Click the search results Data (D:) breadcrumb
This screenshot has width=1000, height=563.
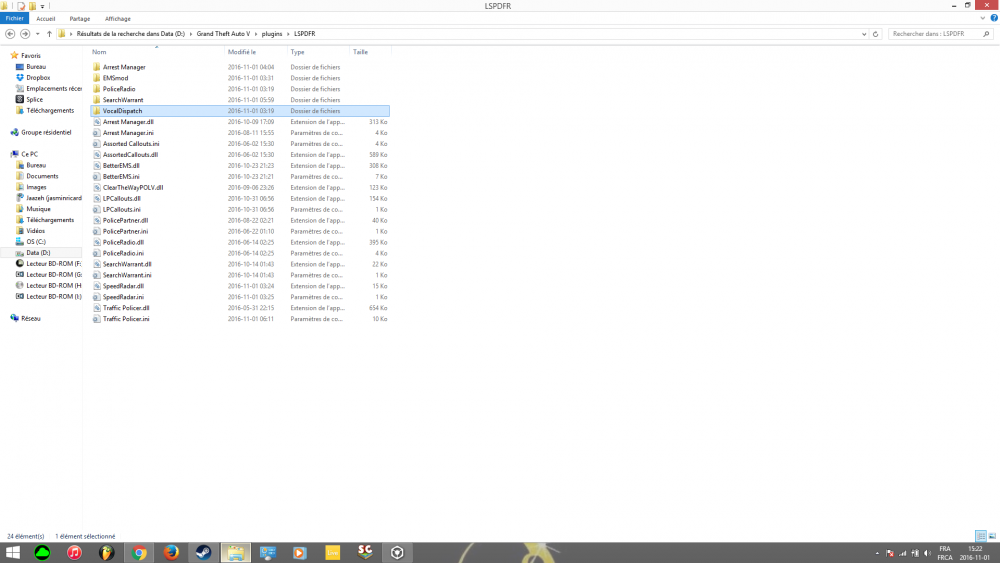coord(130,34)
